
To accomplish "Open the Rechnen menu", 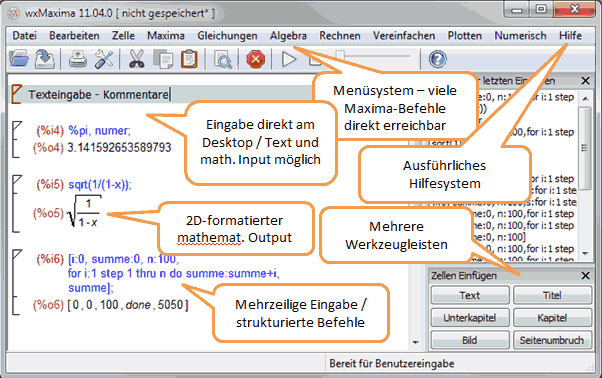I will click(x=340, y=36).
